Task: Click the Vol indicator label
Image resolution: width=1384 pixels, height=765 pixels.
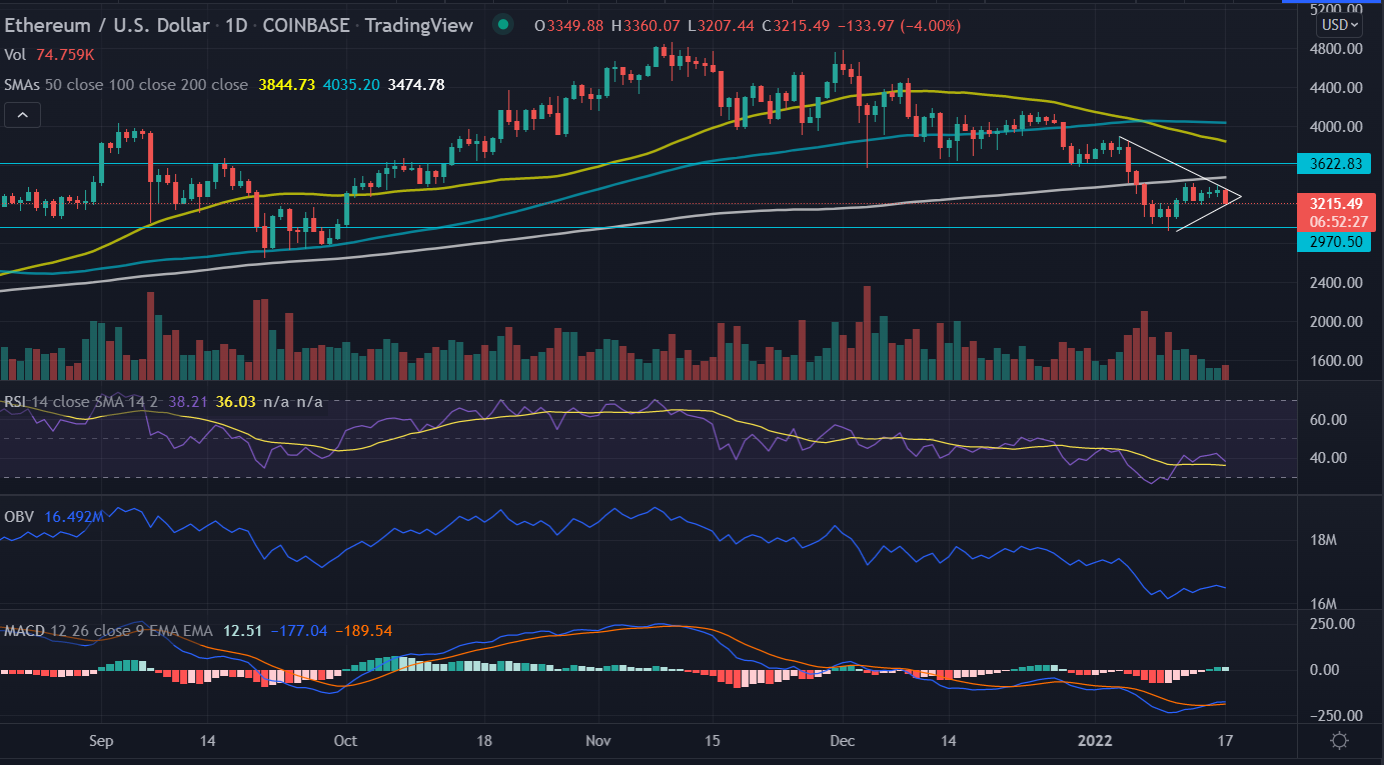Action: coord(15,56)
